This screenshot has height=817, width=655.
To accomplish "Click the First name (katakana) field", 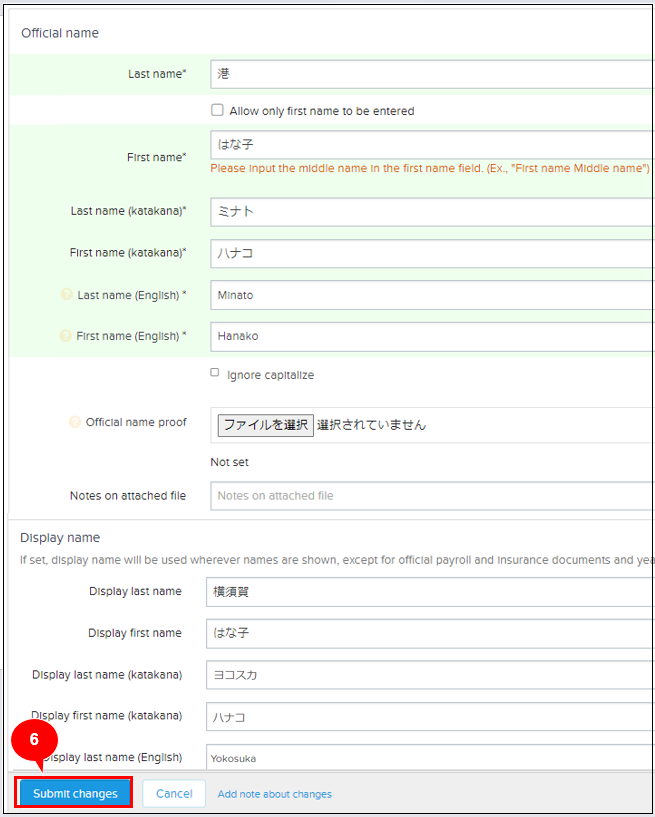I will tap(431, 254).
